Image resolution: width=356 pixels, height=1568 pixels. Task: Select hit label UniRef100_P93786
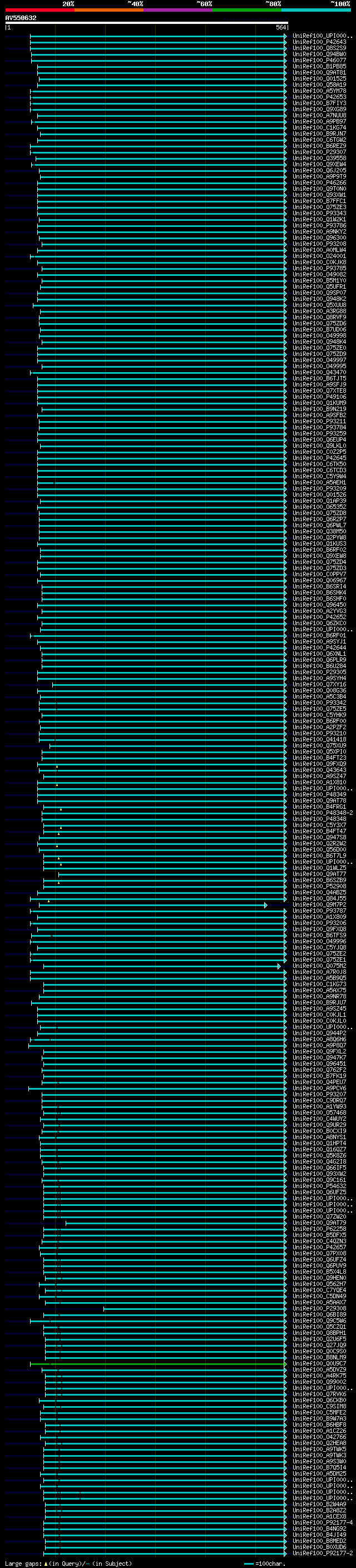319,226
